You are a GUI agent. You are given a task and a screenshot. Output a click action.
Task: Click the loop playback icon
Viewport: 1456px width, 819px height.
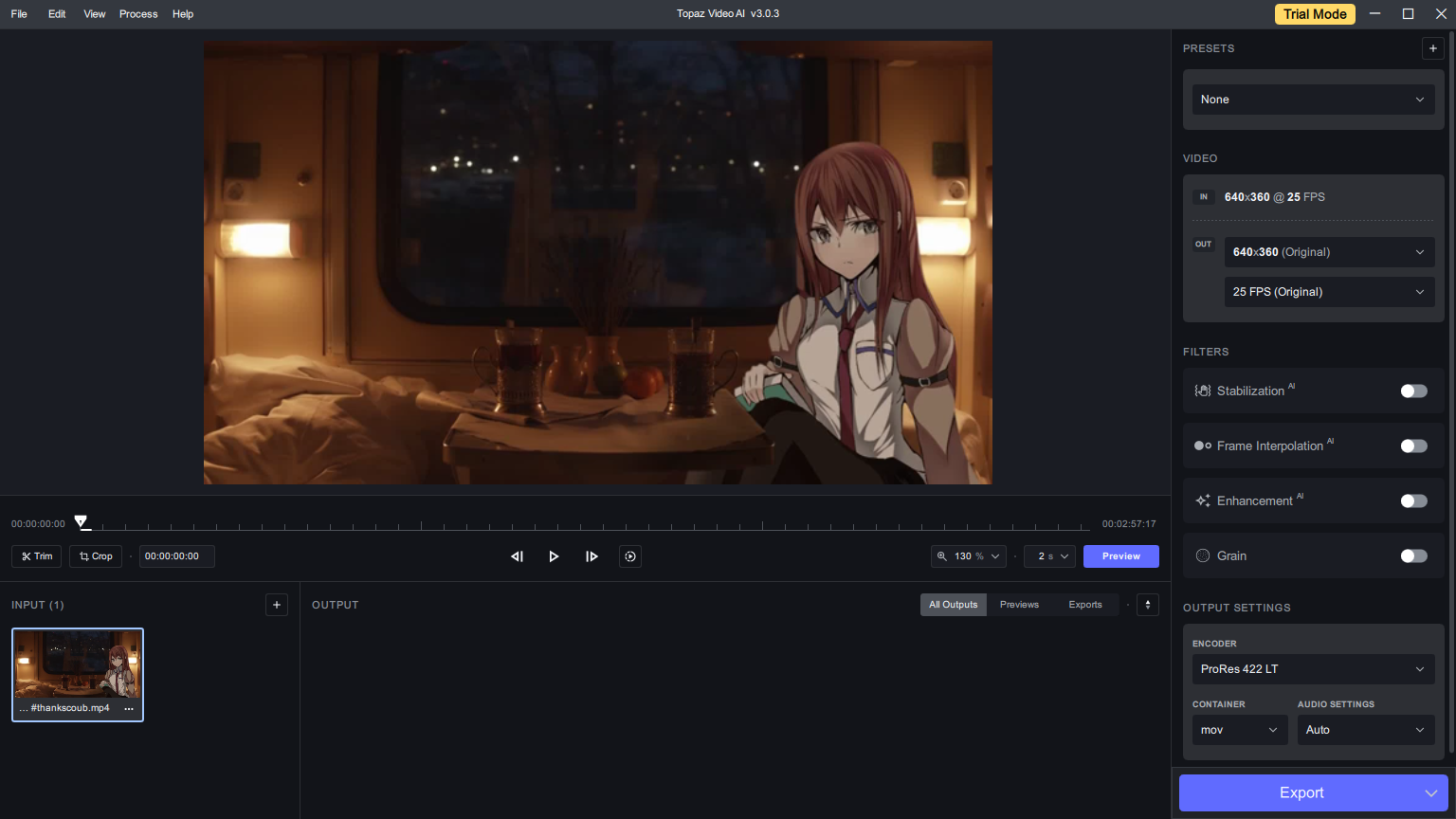[x=630, y=556]
